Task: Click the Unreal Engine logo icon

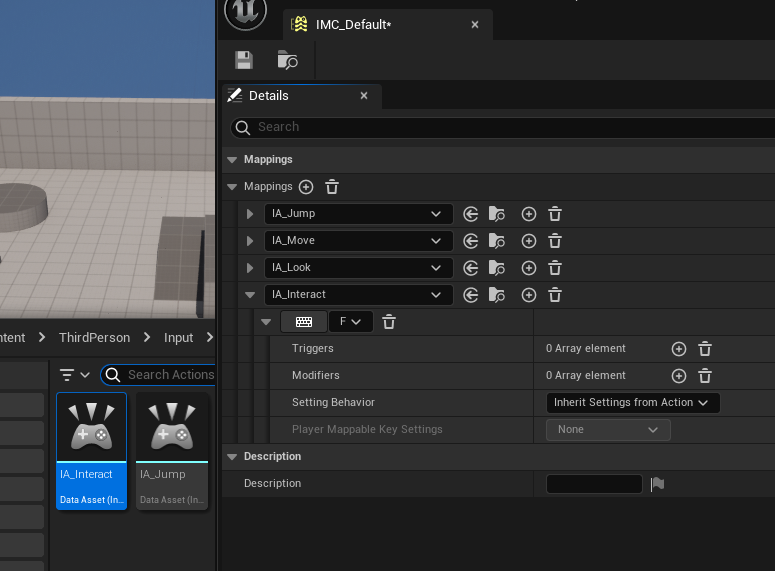Action: (x=246, y=12)
